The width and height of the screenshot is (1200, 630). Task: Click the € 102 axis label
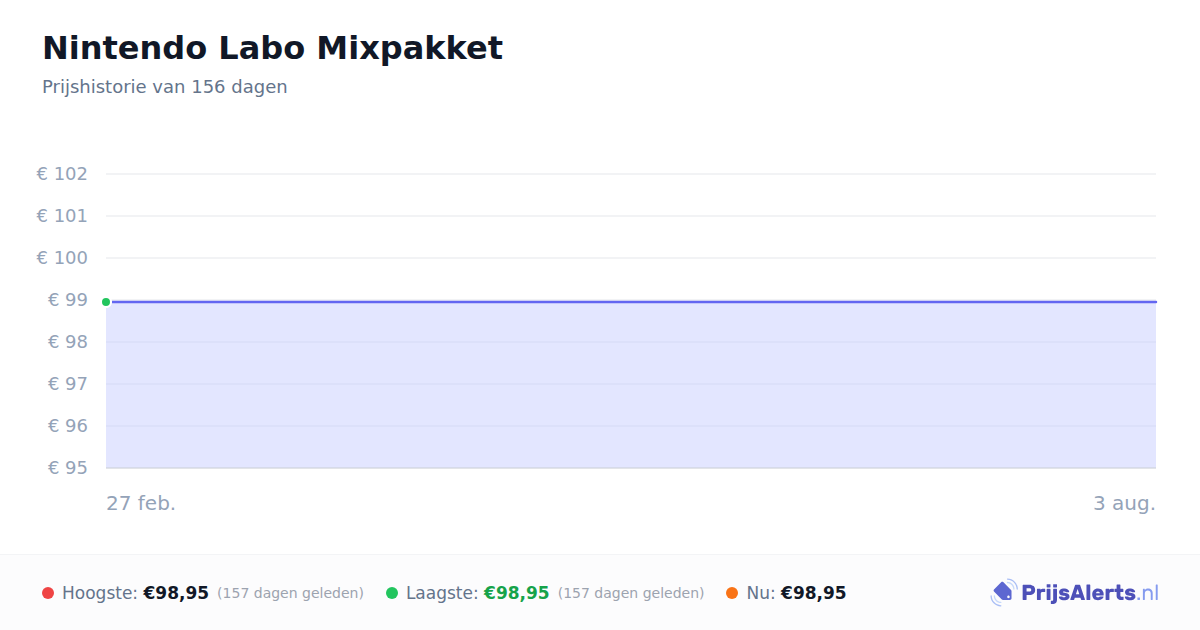click(62, 174)
